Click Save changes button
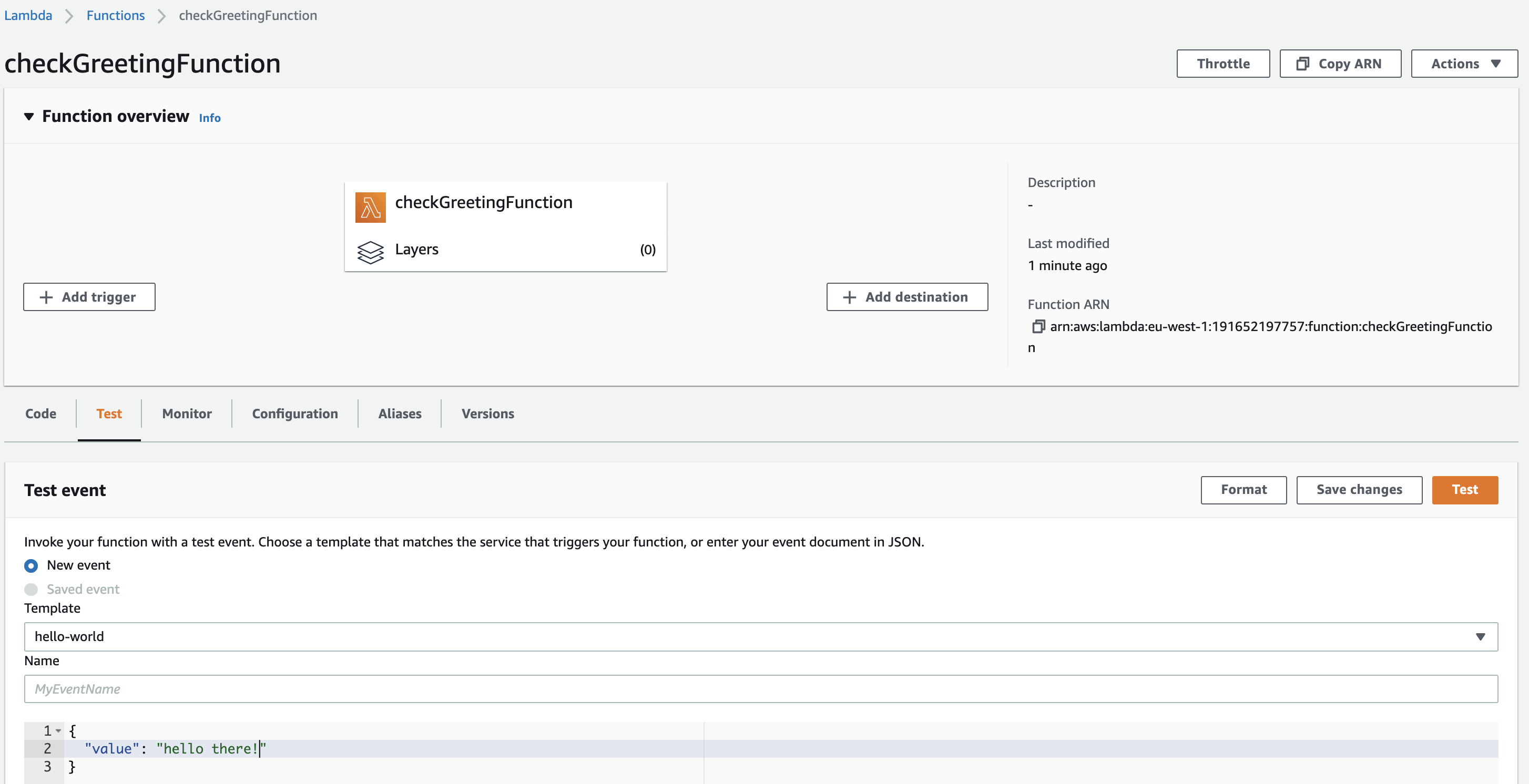The height and width of the screenshot is (784, 1529). (1359, 489)
